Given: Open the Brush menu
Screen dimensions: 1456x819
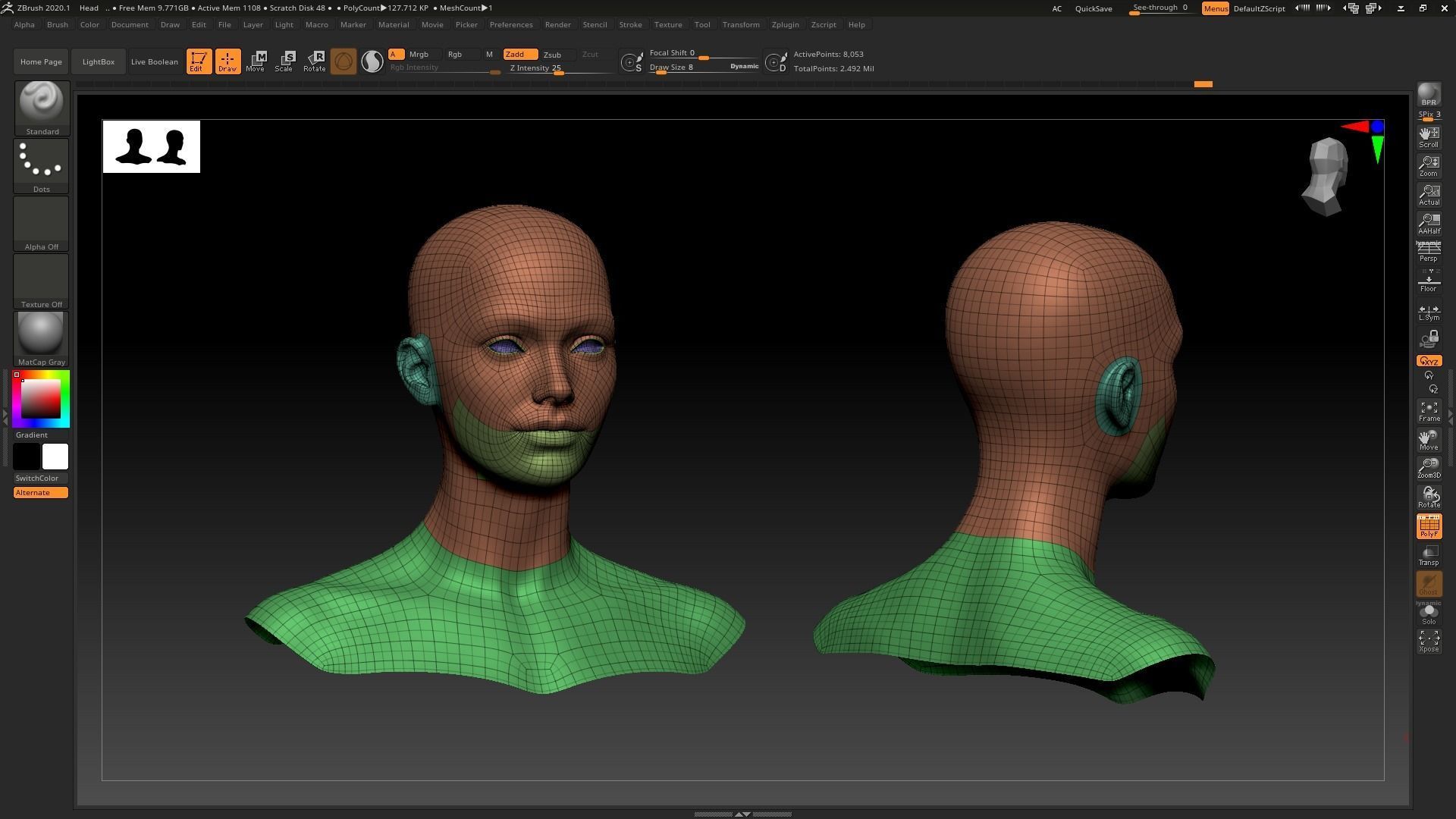Looking at the screenshot, I should [58, 24].
